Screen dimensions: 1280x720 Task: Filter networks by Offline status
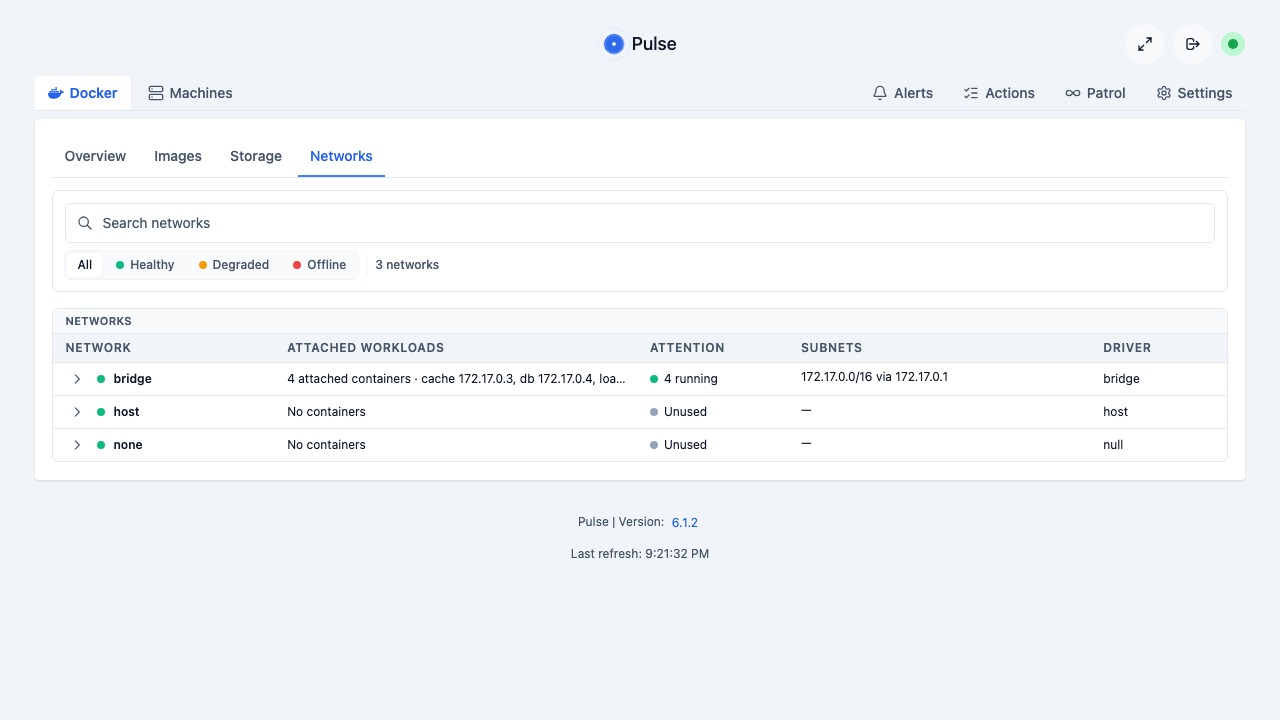click(x=319, y=265)
